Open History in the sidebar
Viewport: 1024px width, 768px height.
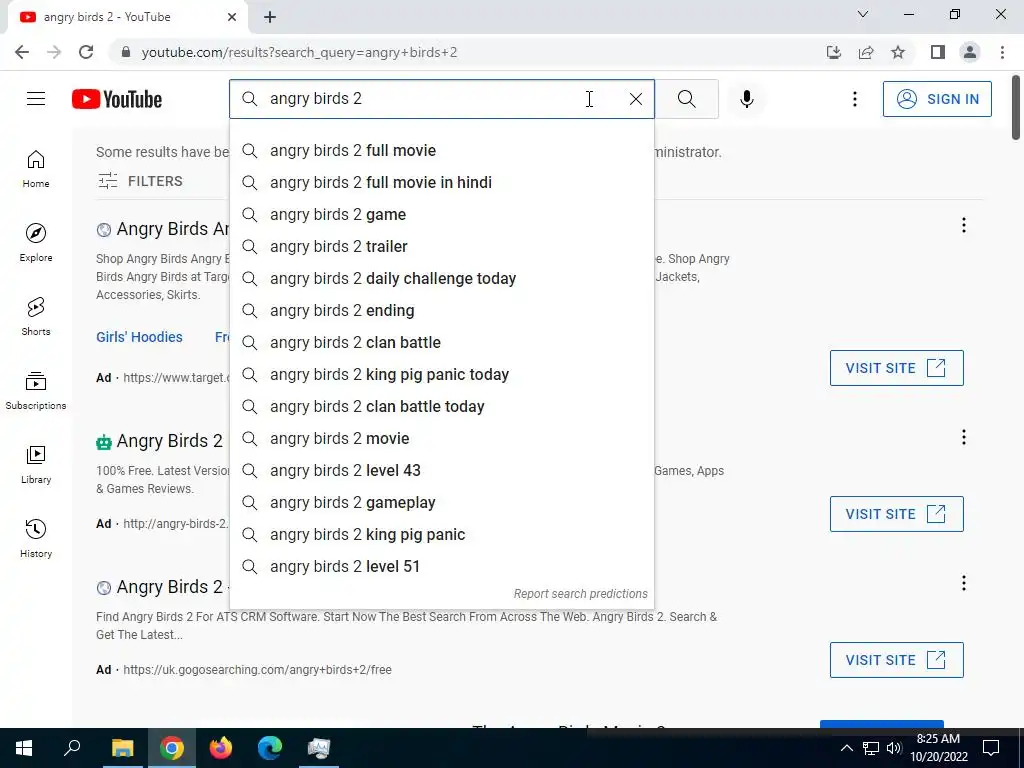point(36,538)
